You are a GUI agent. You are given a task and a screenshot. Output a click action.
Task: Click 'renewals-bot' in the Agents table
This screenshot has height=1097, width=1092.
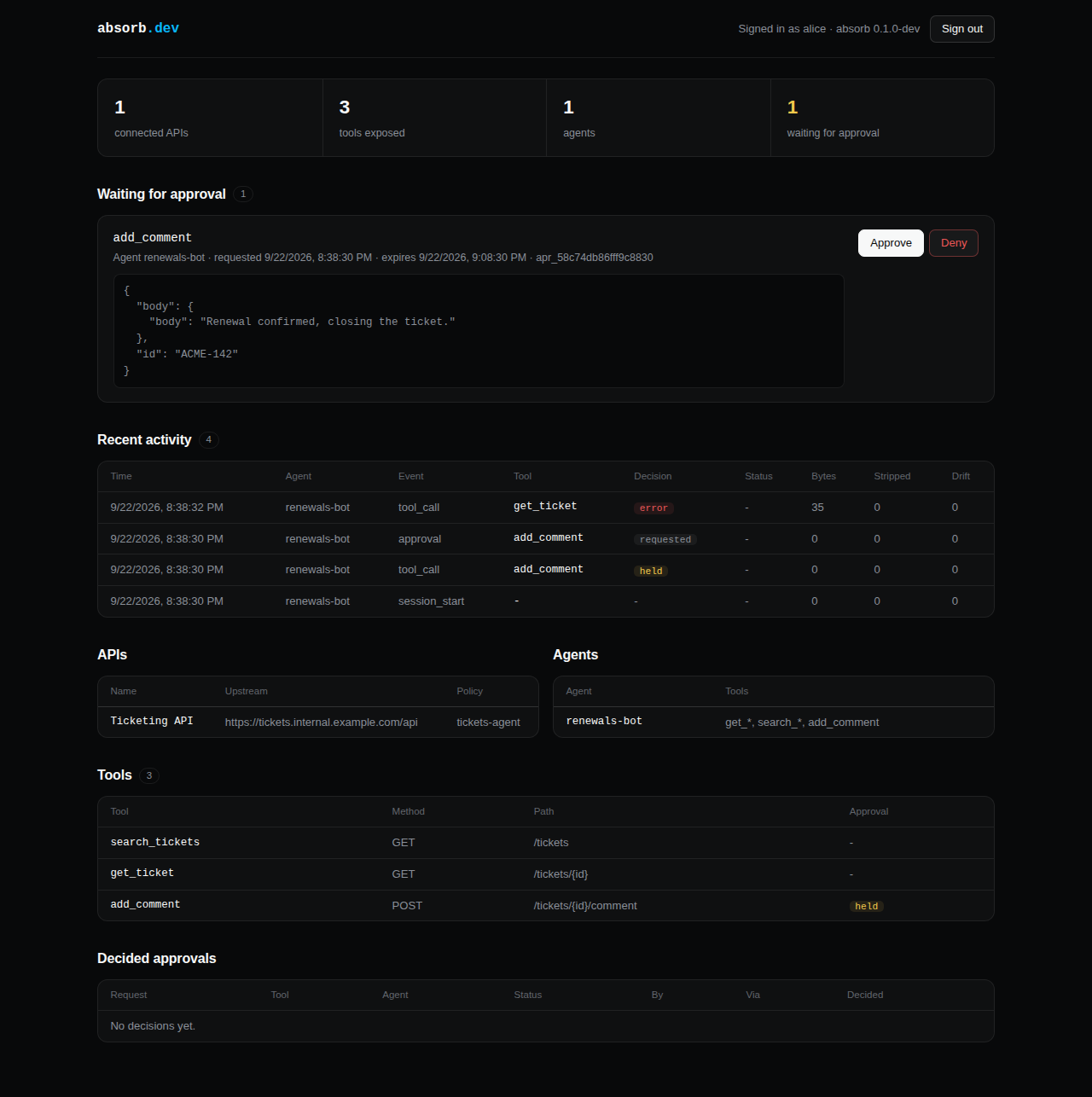tap(604, 722)
